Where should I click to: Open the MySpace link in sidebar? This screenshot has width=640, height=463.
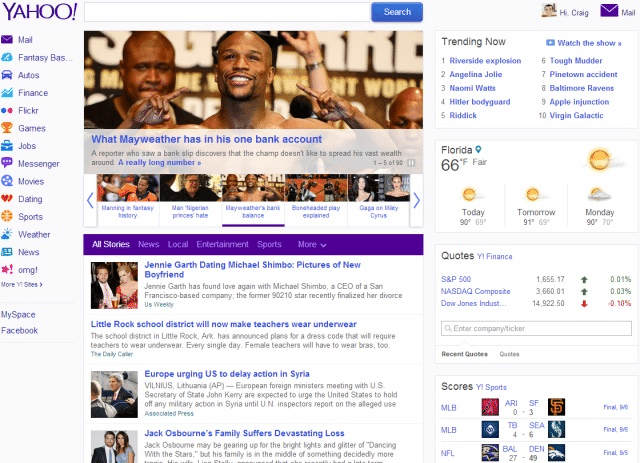18,315
